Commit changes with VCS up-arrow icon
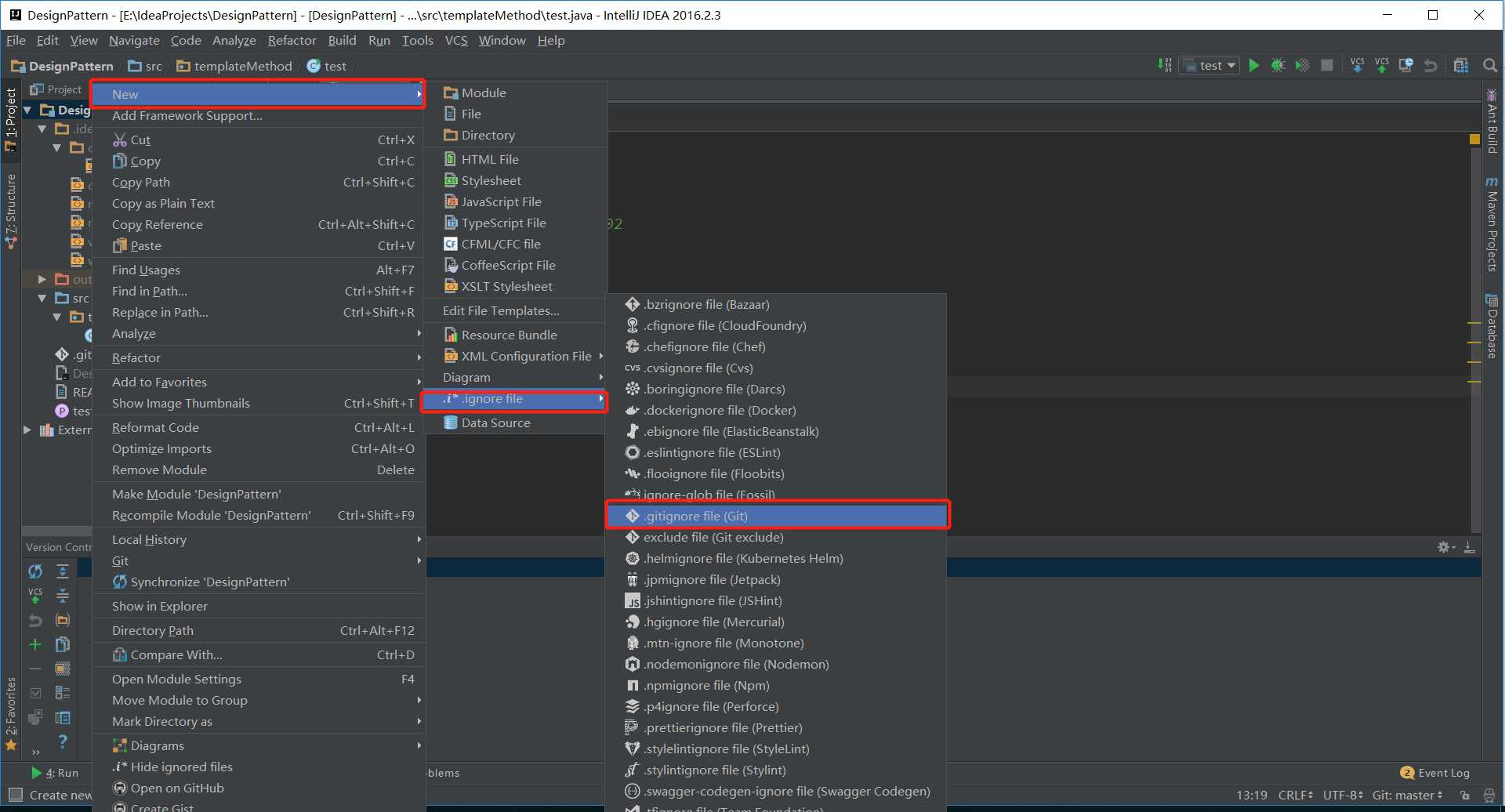1505x812 pixels. pos(1382,66)
